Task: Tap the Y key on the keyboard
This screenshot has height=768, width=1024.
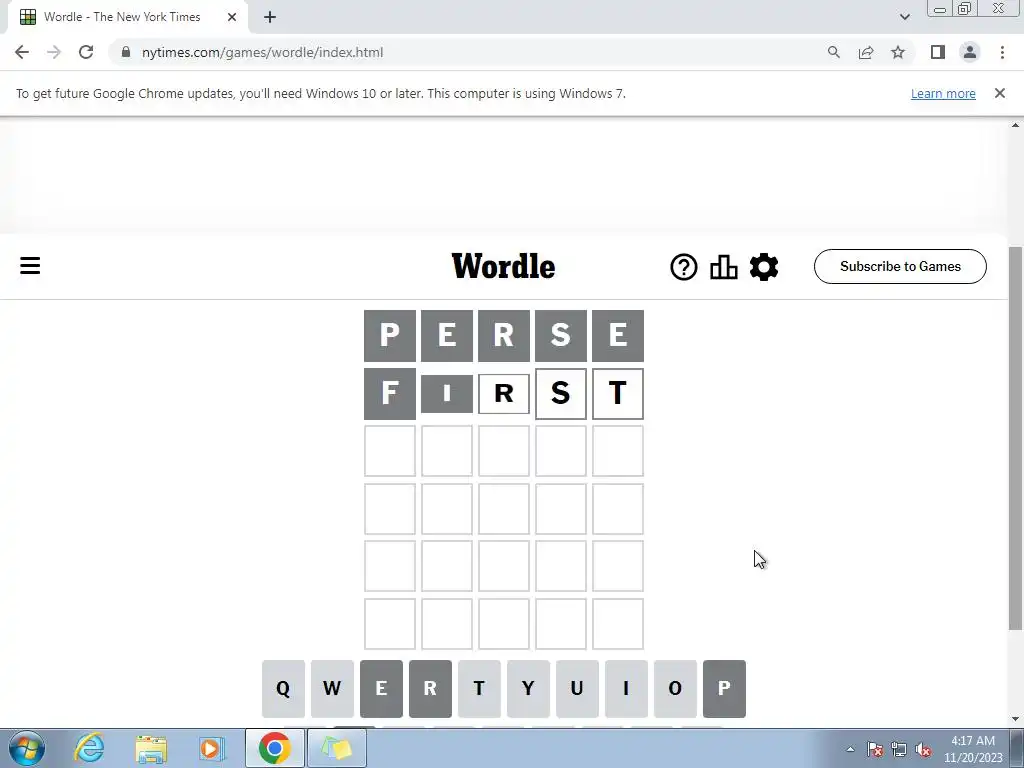Action: (x=528, y=688)
